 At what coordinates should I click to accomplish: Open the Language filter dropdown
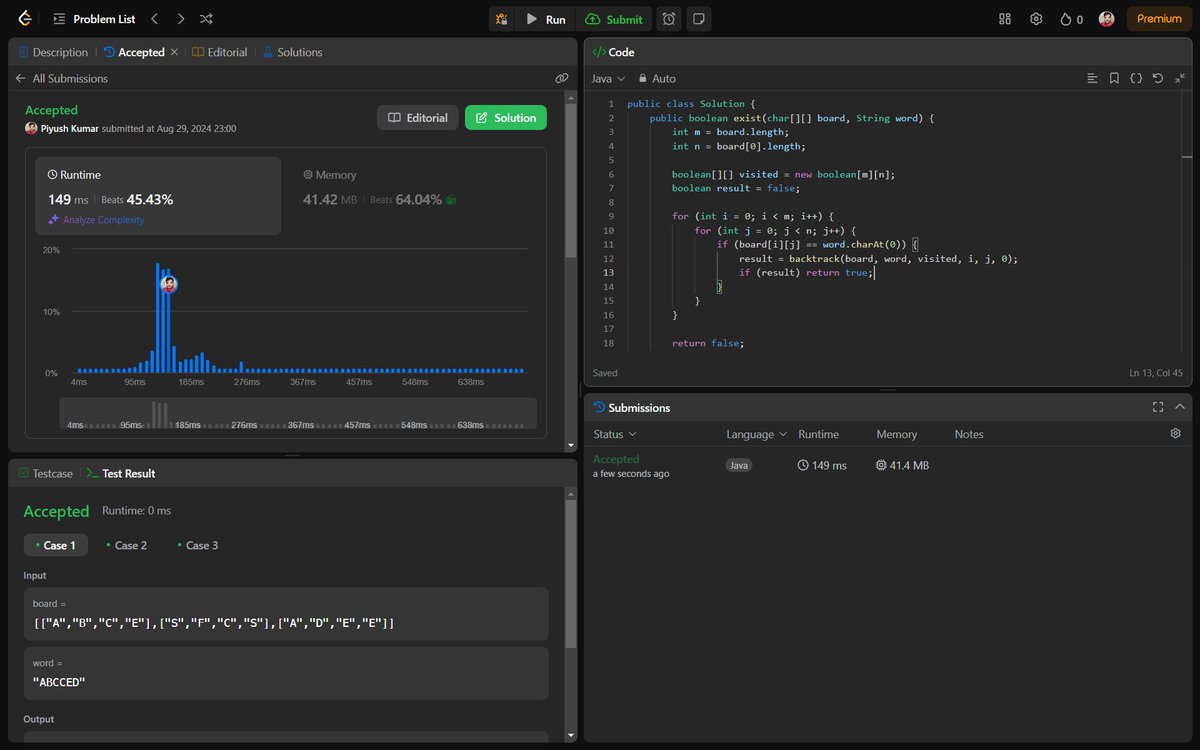click(x=757, y=434)
